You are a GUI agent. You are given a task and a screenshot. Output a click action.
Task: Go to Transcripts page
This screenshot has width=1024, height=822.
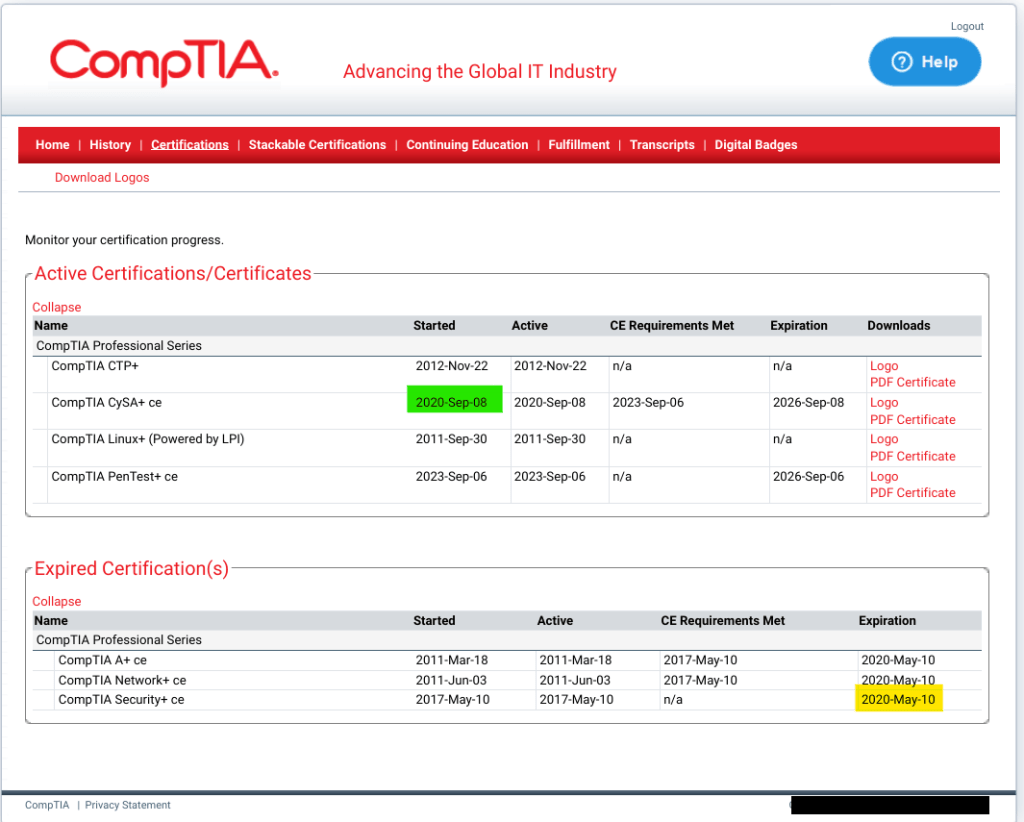pos(662,145)
